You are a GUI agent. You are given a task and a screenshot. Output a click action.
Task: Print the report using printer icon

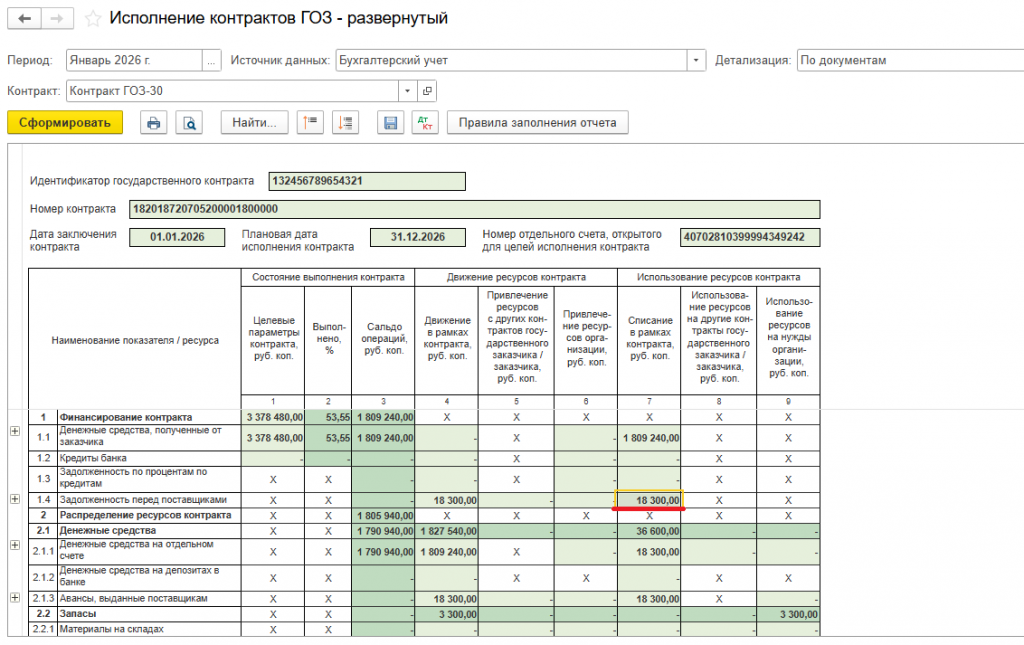153,123
